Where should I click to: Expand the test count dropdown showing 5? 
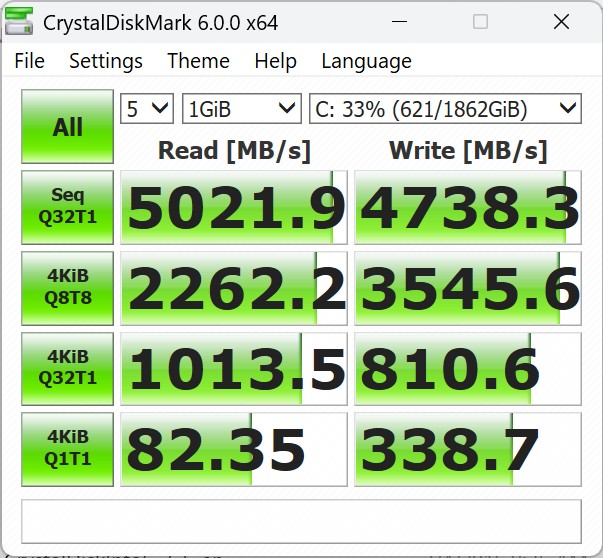147,109
